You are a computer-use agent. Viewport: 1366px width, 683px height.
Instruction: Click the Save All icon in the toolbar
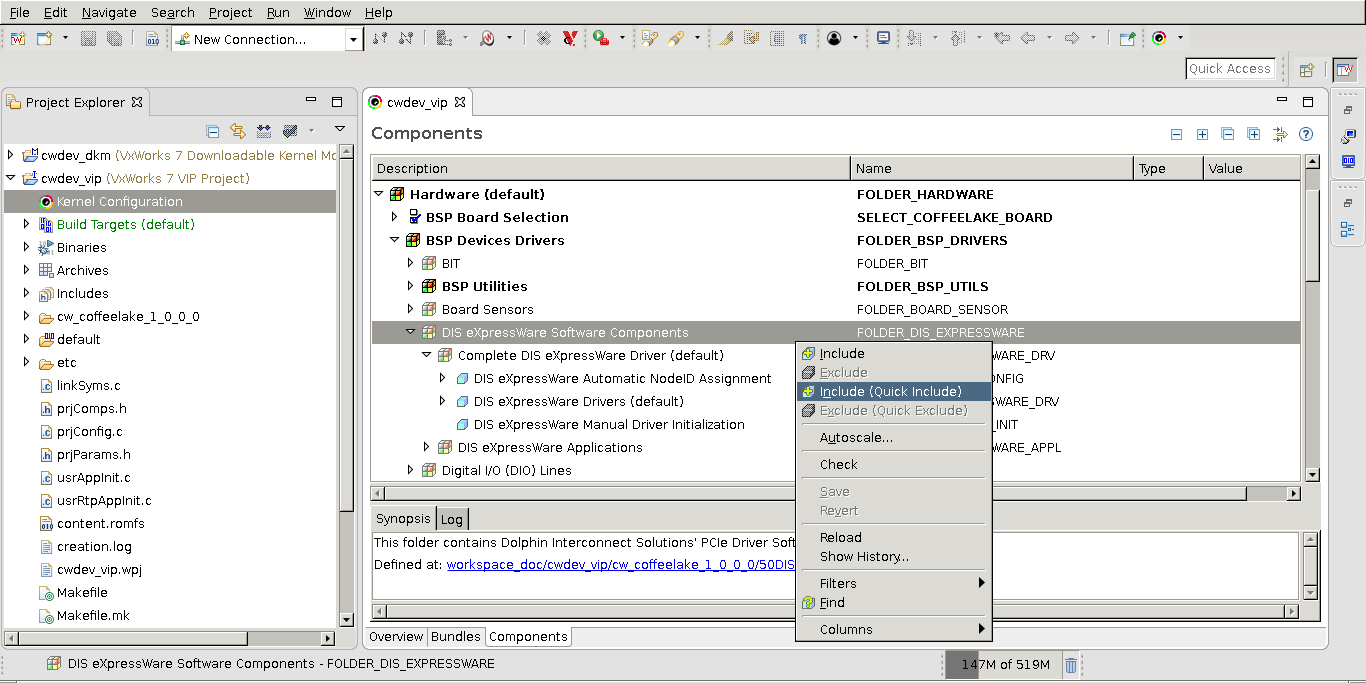114,38
